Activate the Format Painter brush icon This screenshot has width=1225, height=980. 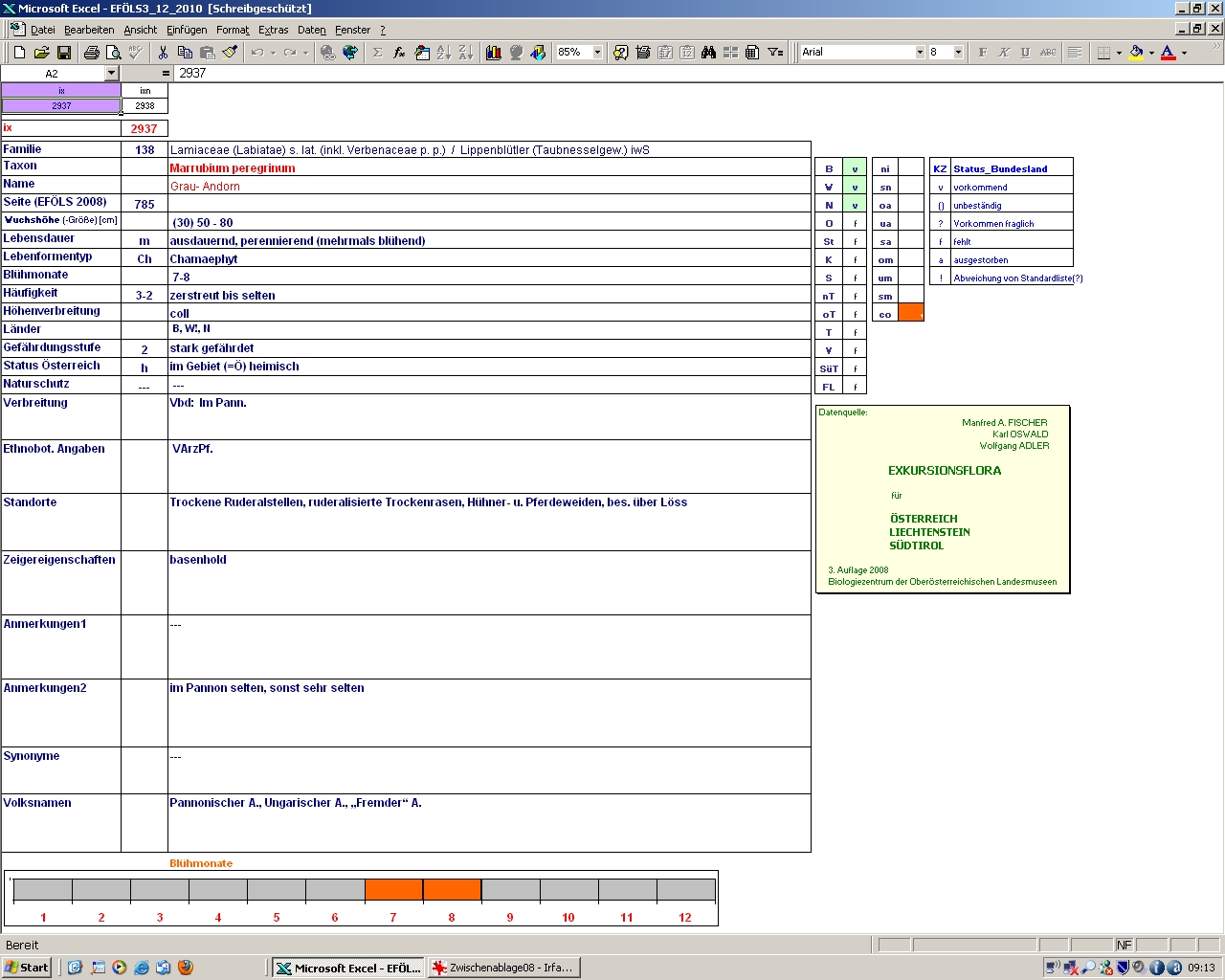[230, 53]
